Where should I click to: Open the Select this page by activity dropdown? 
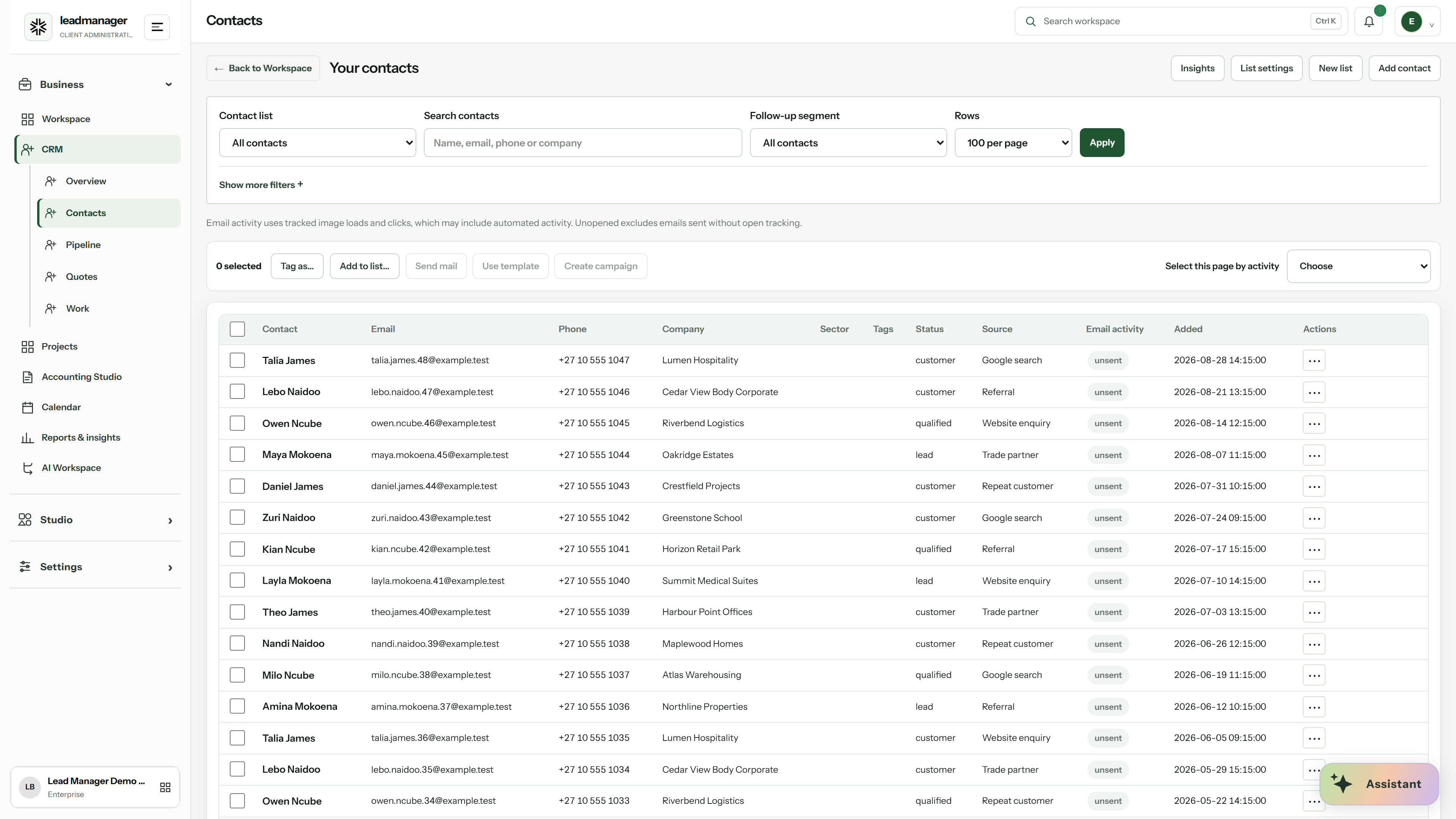point(1359,266)
